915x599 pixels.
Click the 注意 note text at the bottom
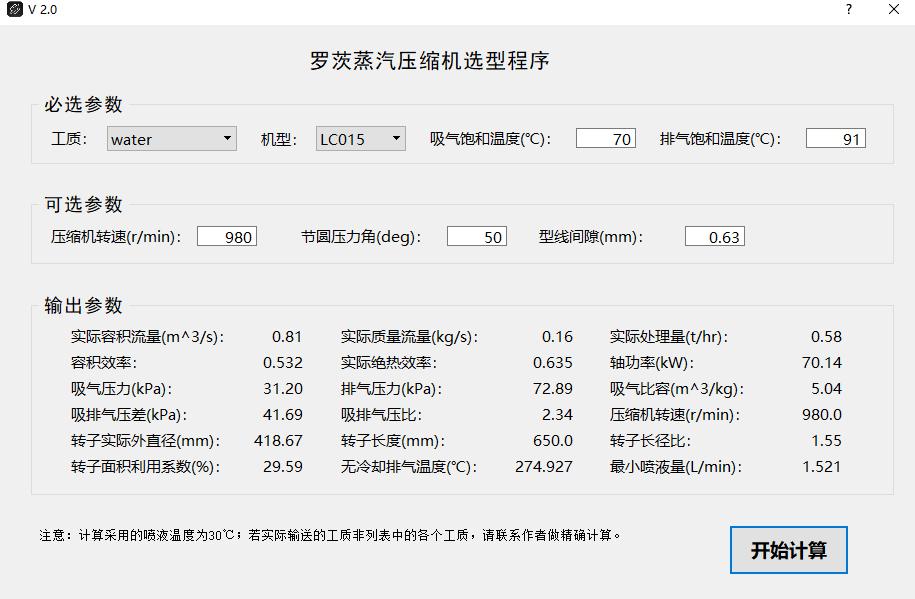point(330,535)
